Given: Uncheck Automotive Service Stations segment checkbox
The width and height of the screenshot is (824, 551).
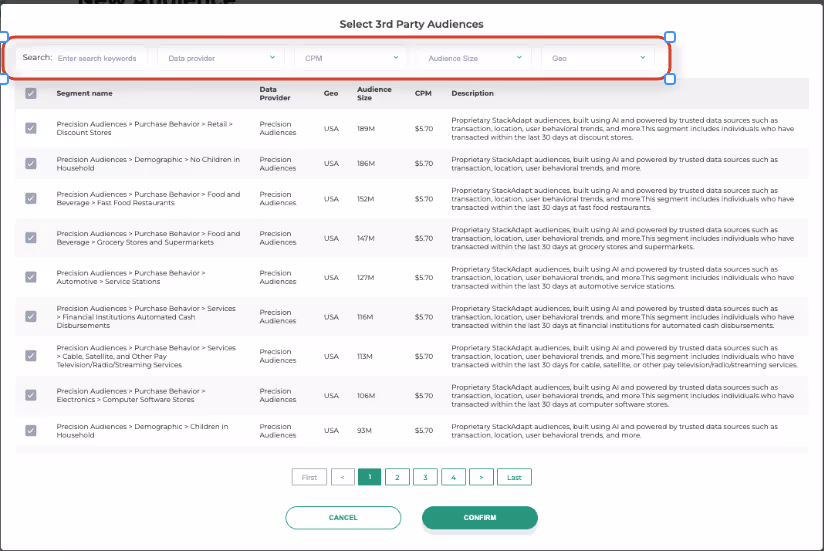Looking at the screenshot, I should 31,277.
